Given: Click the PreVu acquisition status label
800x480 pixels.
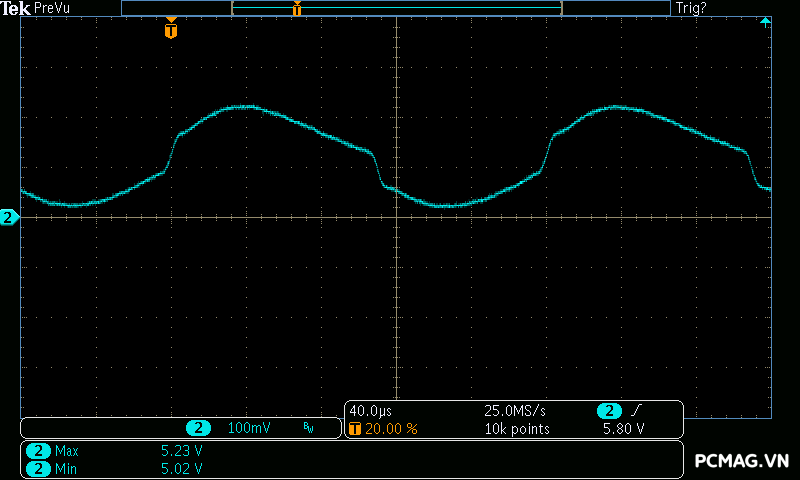Looking at the screenshot, I should click(50, 8).
